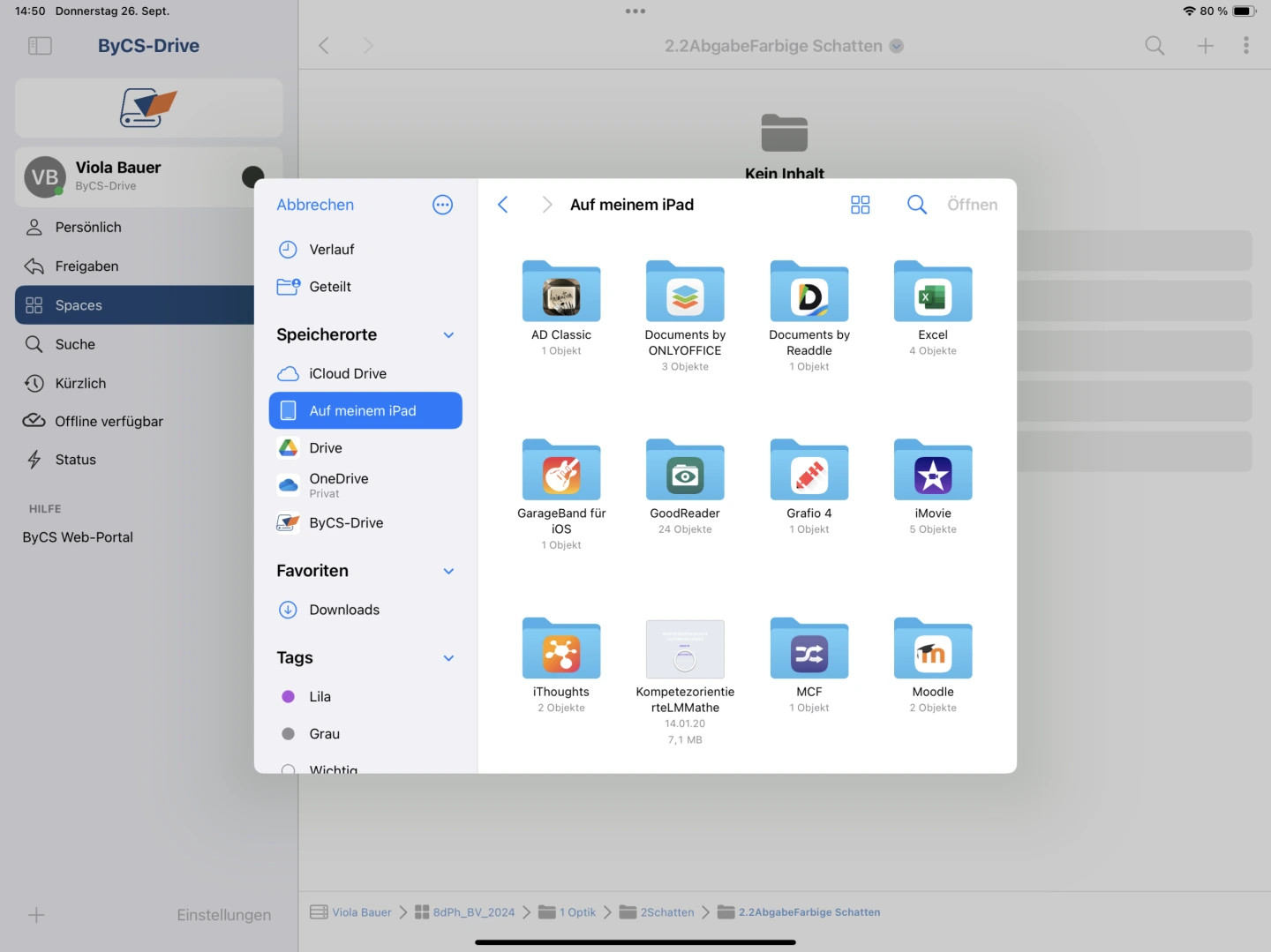Tap Abbrechen to cancel the picker
Image resolution: width=1271 pixels, height=952 pixels.
[315, 205]
